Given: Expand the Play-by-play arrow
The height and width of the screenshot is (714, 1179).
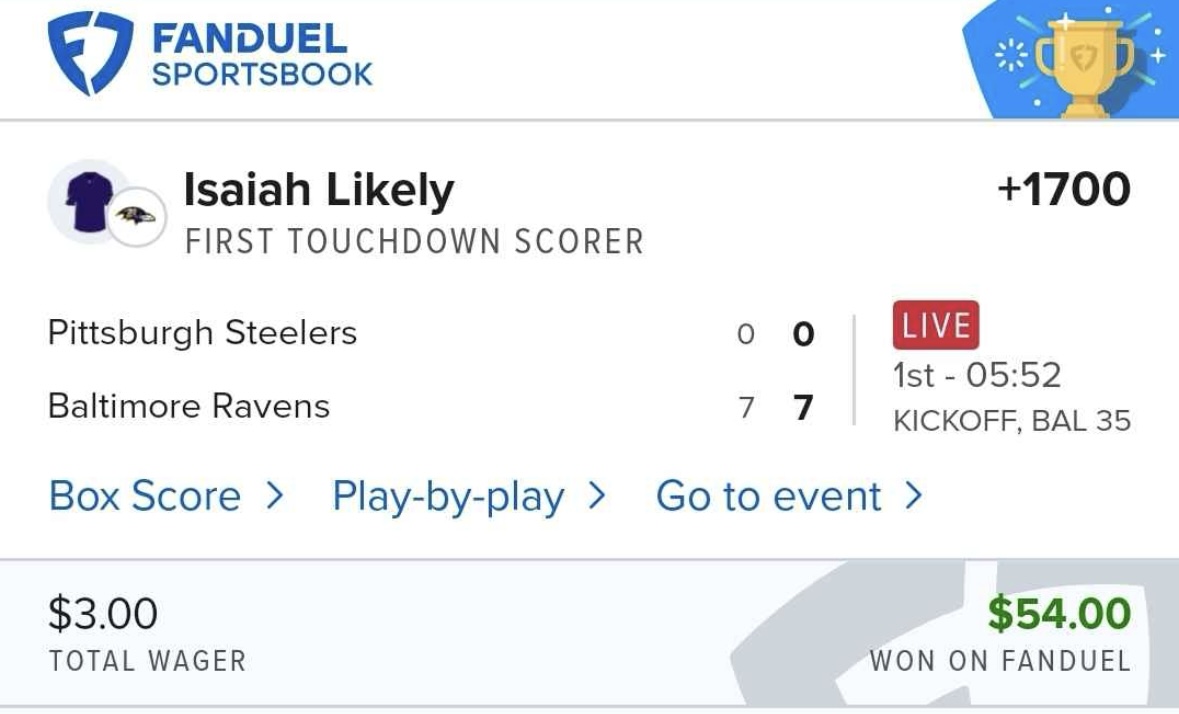Looking at the screenshot, I should (597, 495).
